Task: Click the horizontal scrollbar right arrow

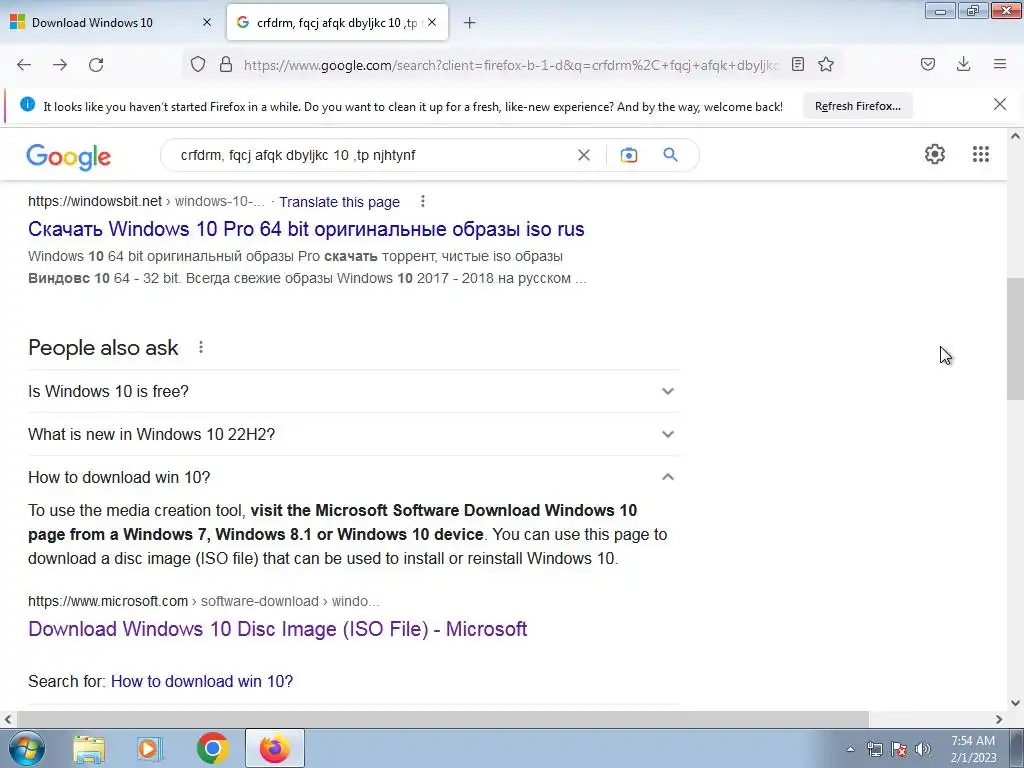Action: (x=999, y=719)
